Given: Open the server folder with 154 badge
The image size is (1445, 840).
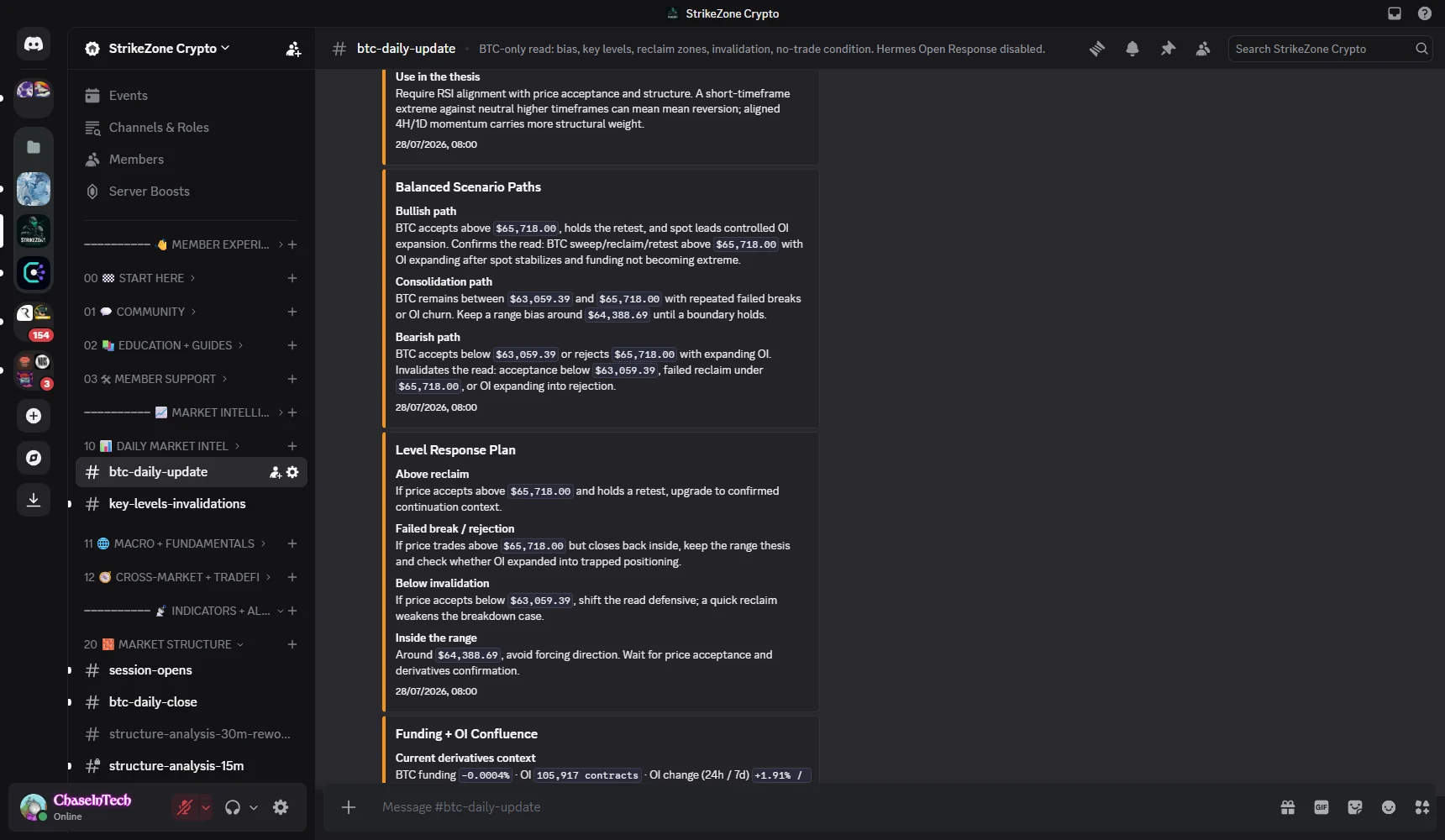Looking at the screenshot, I should [34, 322].
